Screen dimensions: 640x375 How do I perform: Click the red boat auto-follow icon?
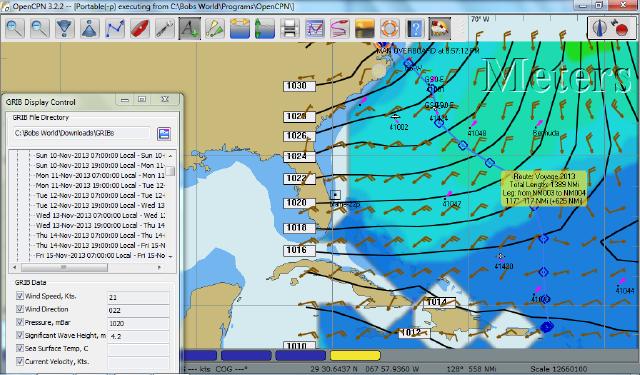click(140, 29)
